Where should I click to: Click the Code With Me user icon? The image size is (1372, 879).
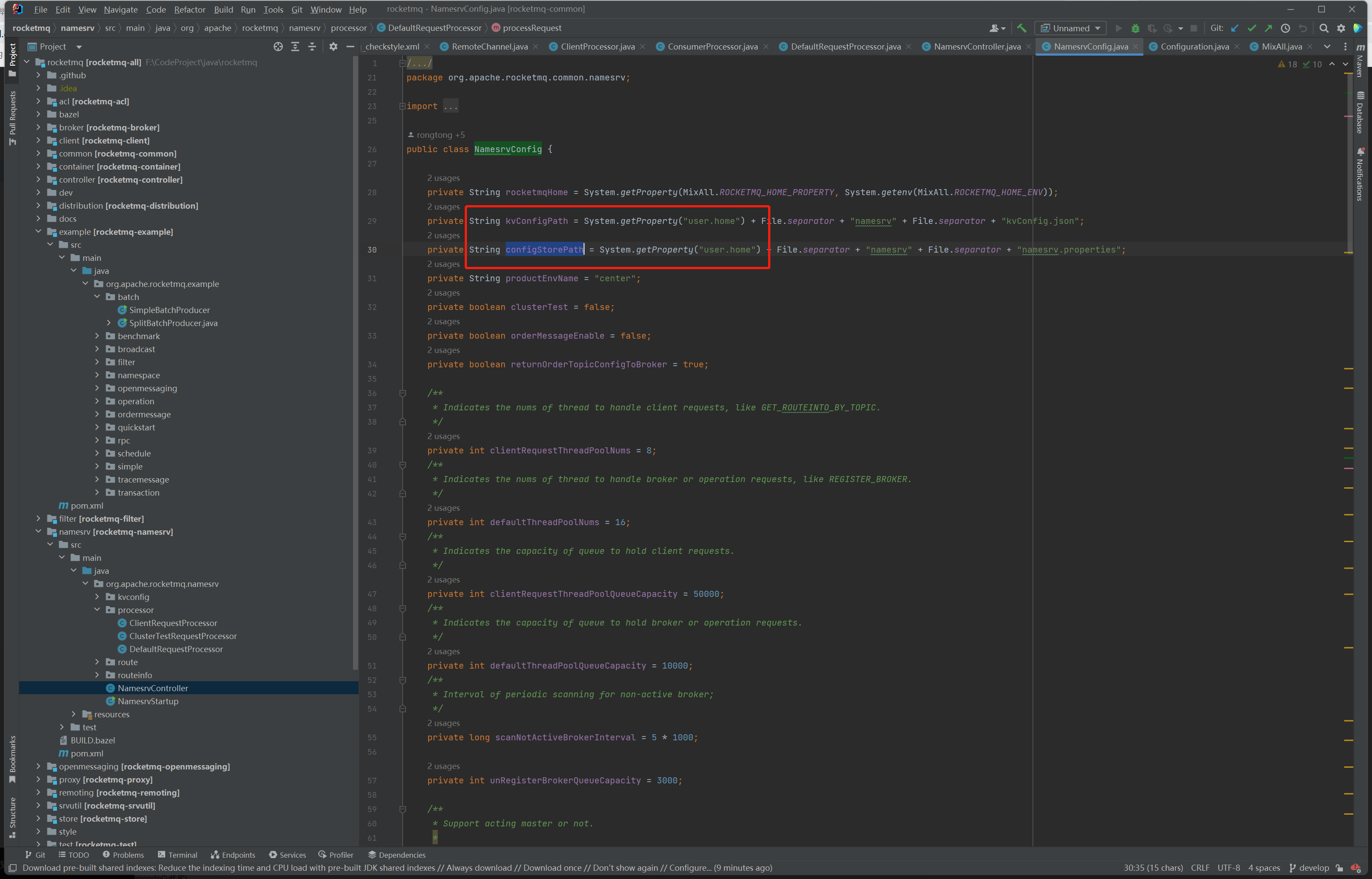[997, 28]
